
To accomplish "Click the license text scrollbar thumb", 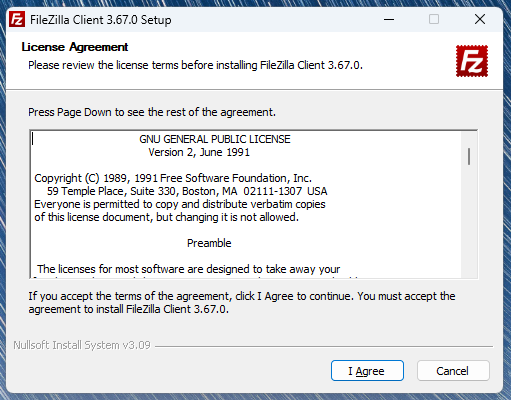I will click(469, 157).
